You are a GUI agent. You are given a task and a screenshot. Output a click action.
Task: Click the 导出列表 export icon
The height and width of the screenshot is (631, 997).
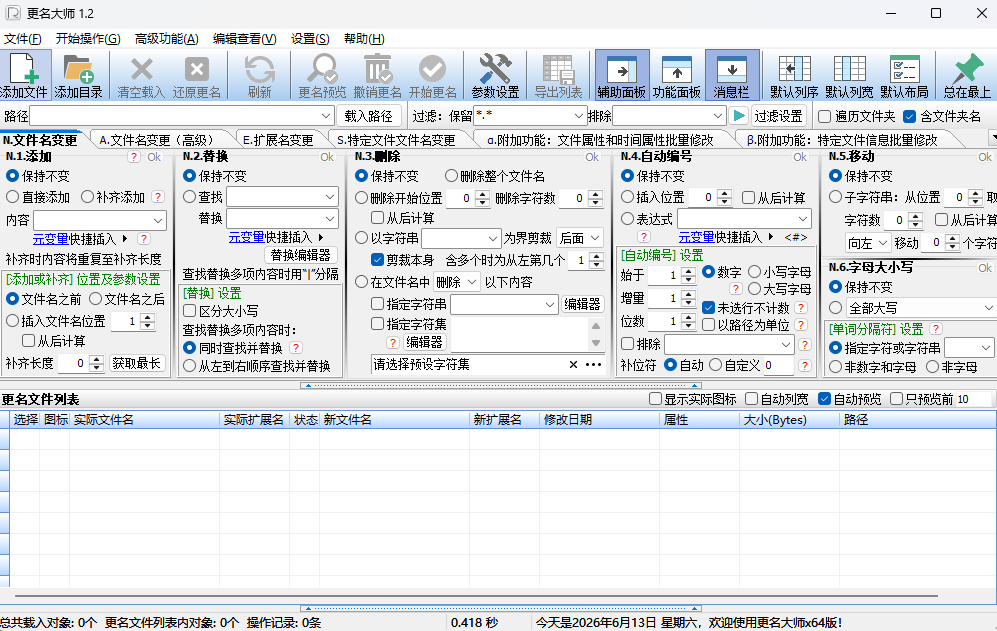558,75
